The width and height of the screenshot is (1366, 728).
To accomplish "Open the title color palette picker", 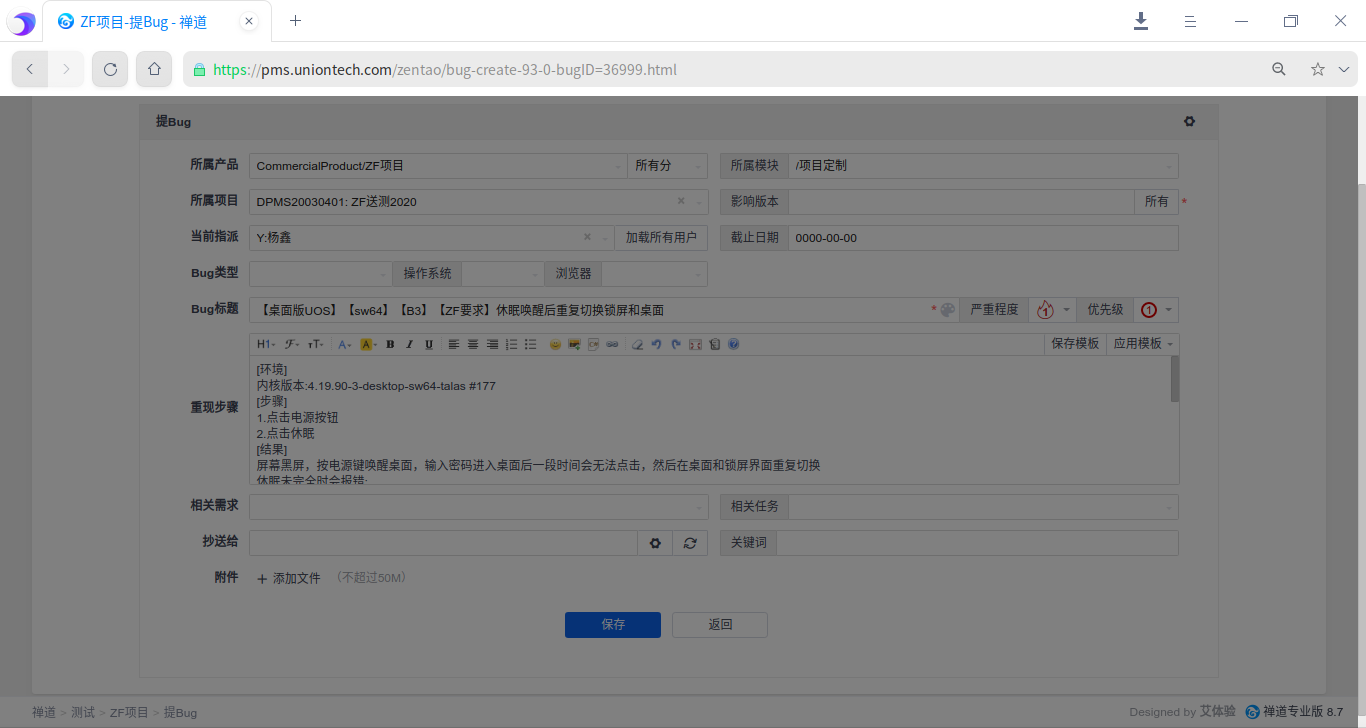I will [947, 310].
